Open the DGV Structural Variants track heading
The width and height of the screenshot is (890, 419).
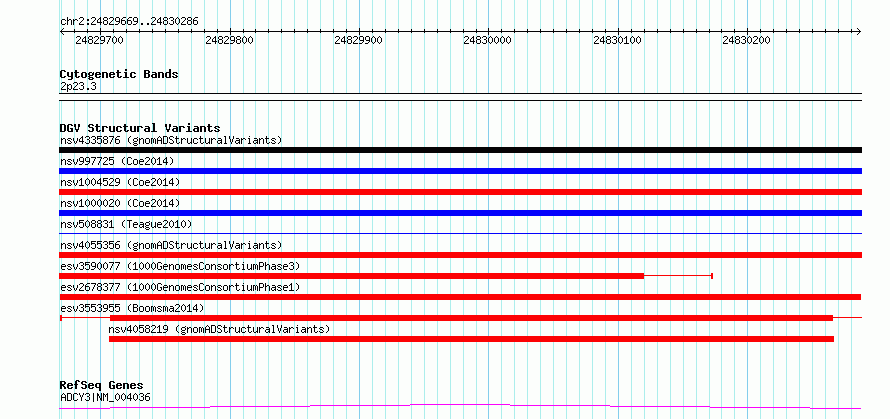click(x=140, y=128)
